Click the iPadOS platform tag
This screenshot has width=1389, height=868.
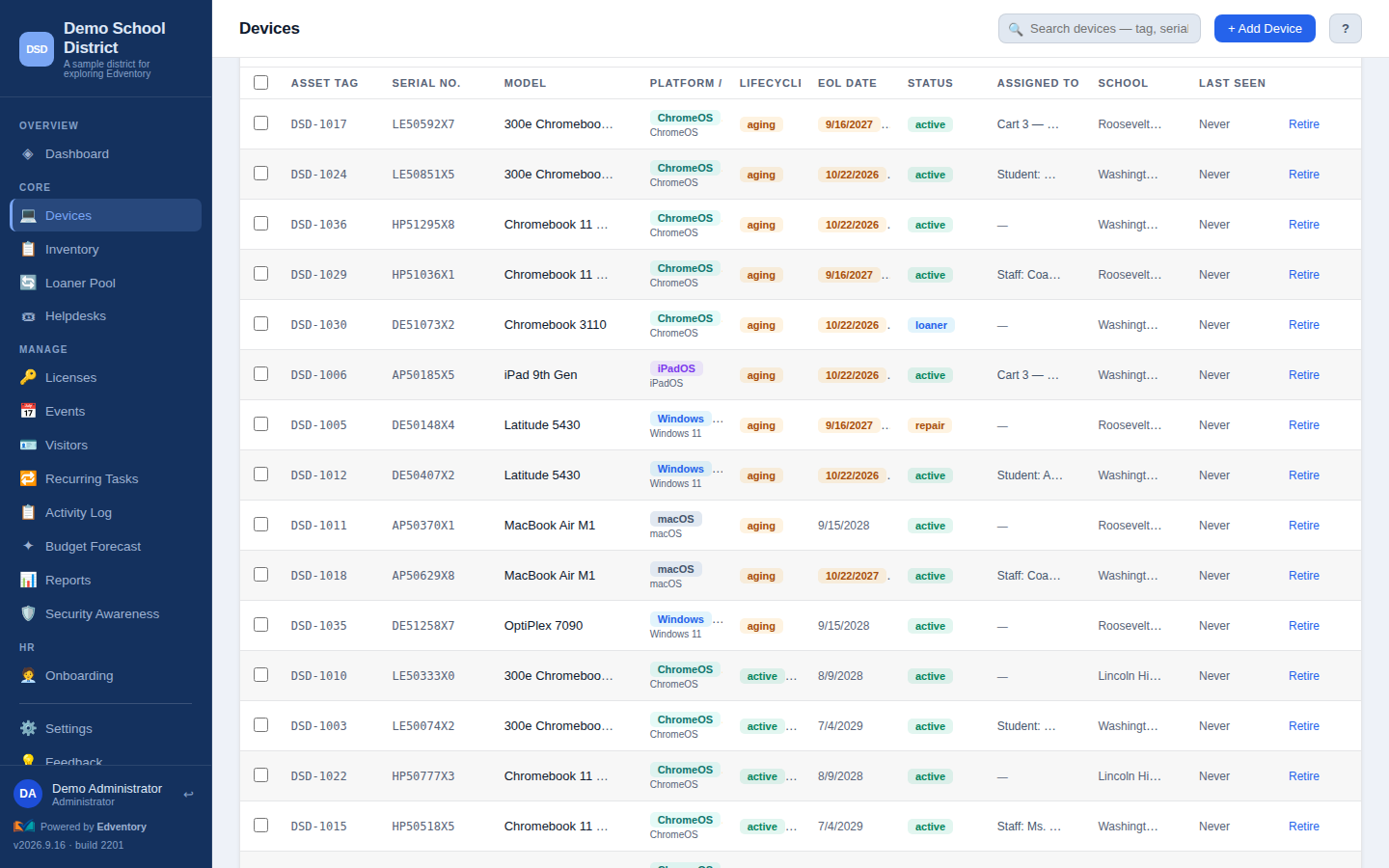point(676,368)
